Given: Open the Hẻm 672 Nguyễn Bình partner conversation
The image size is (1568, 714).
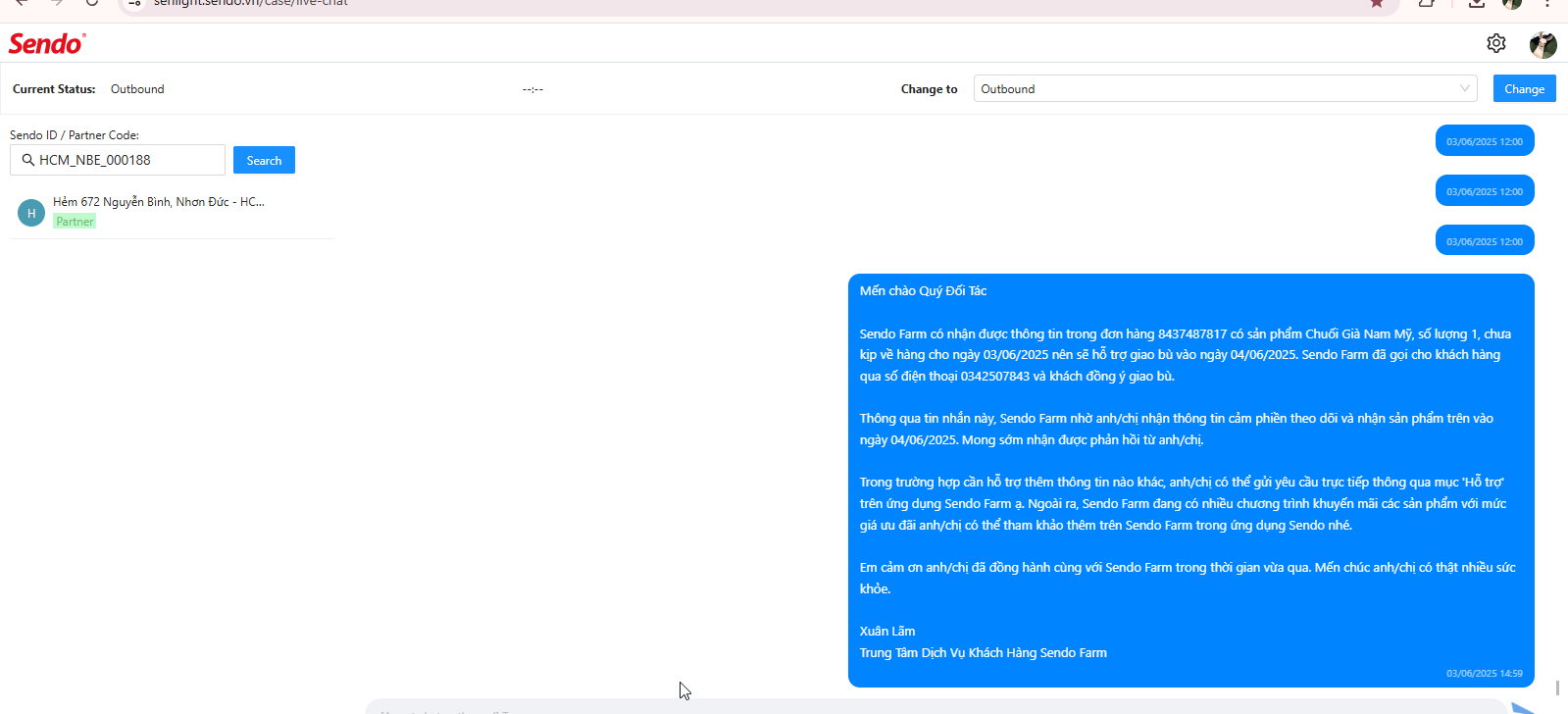Looking at the screenshot, I should [172, 212].
